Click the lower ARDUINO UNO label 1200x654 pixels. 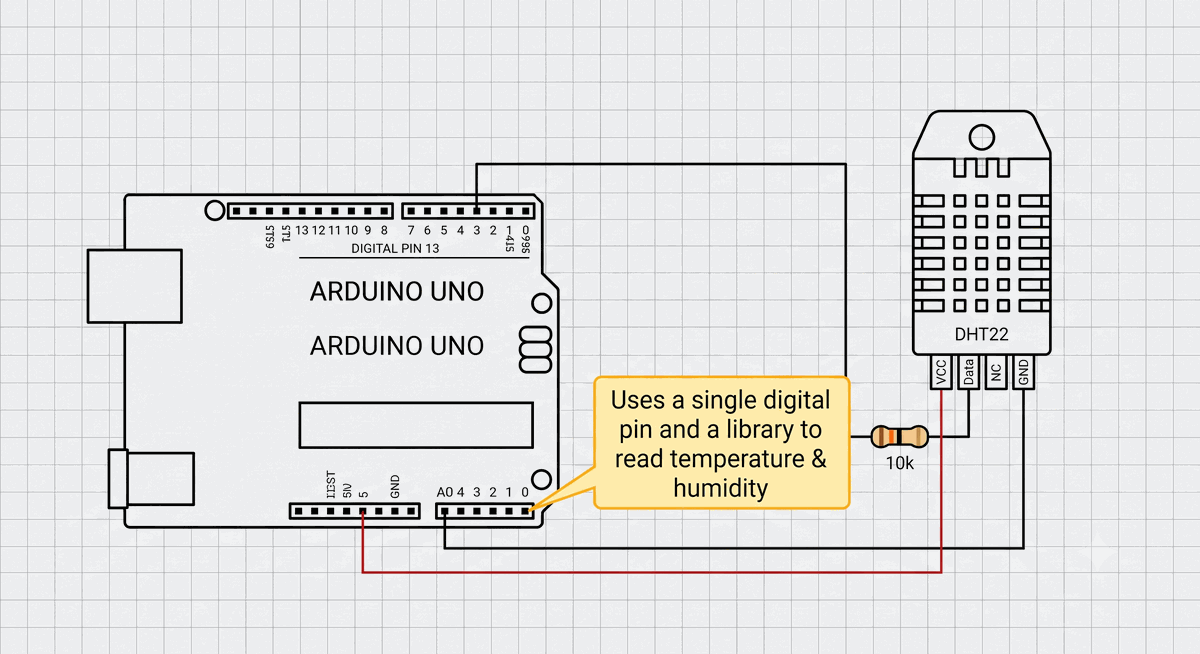397,346
